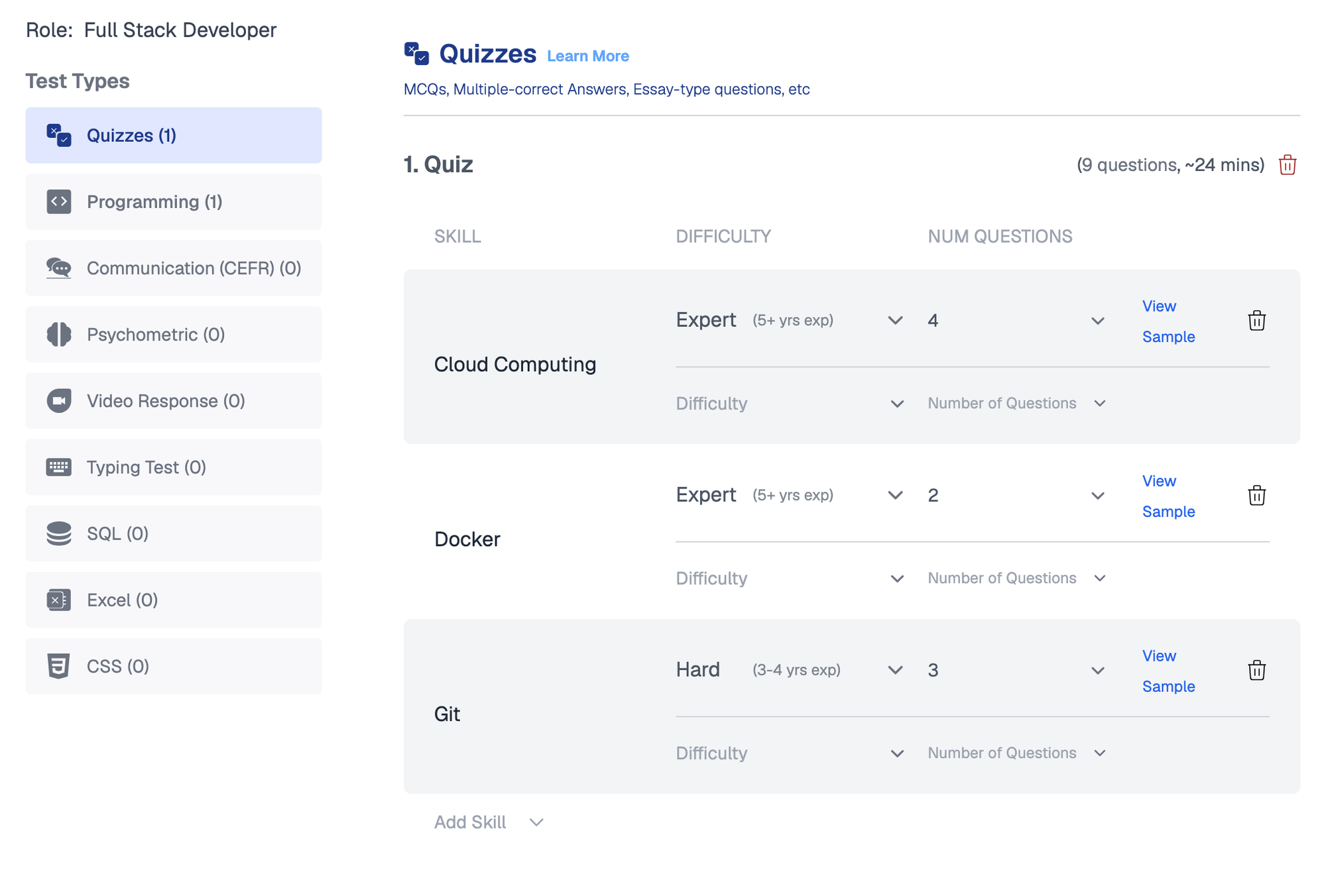Select Excel (0) test type
The height and width of the screenshot is (896, 1326).
tap(174, 600)
